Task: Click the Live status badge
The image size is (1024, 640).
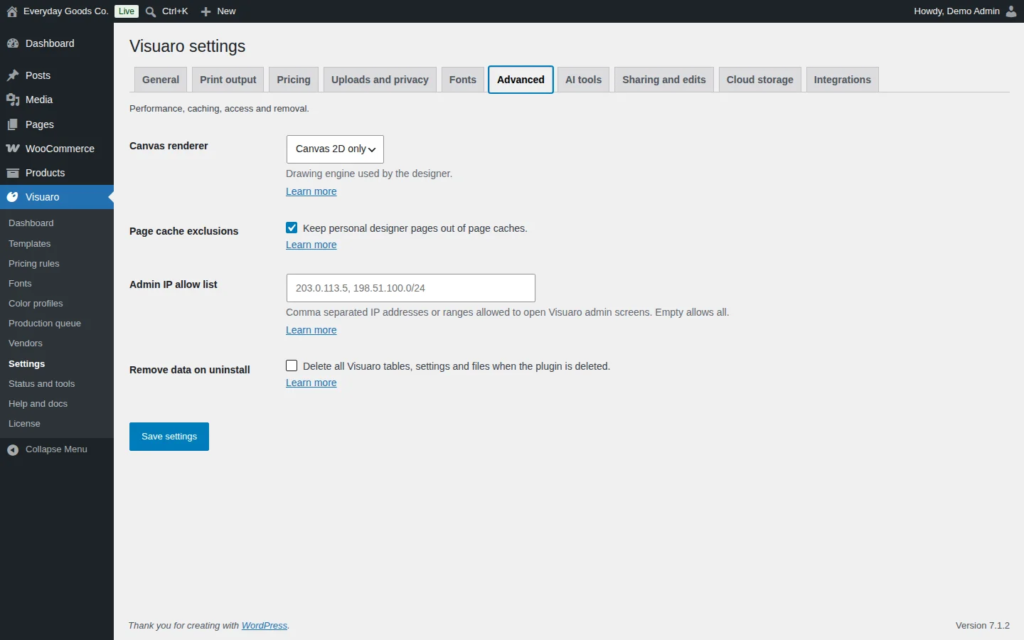Action: click(x=126, y=11)
